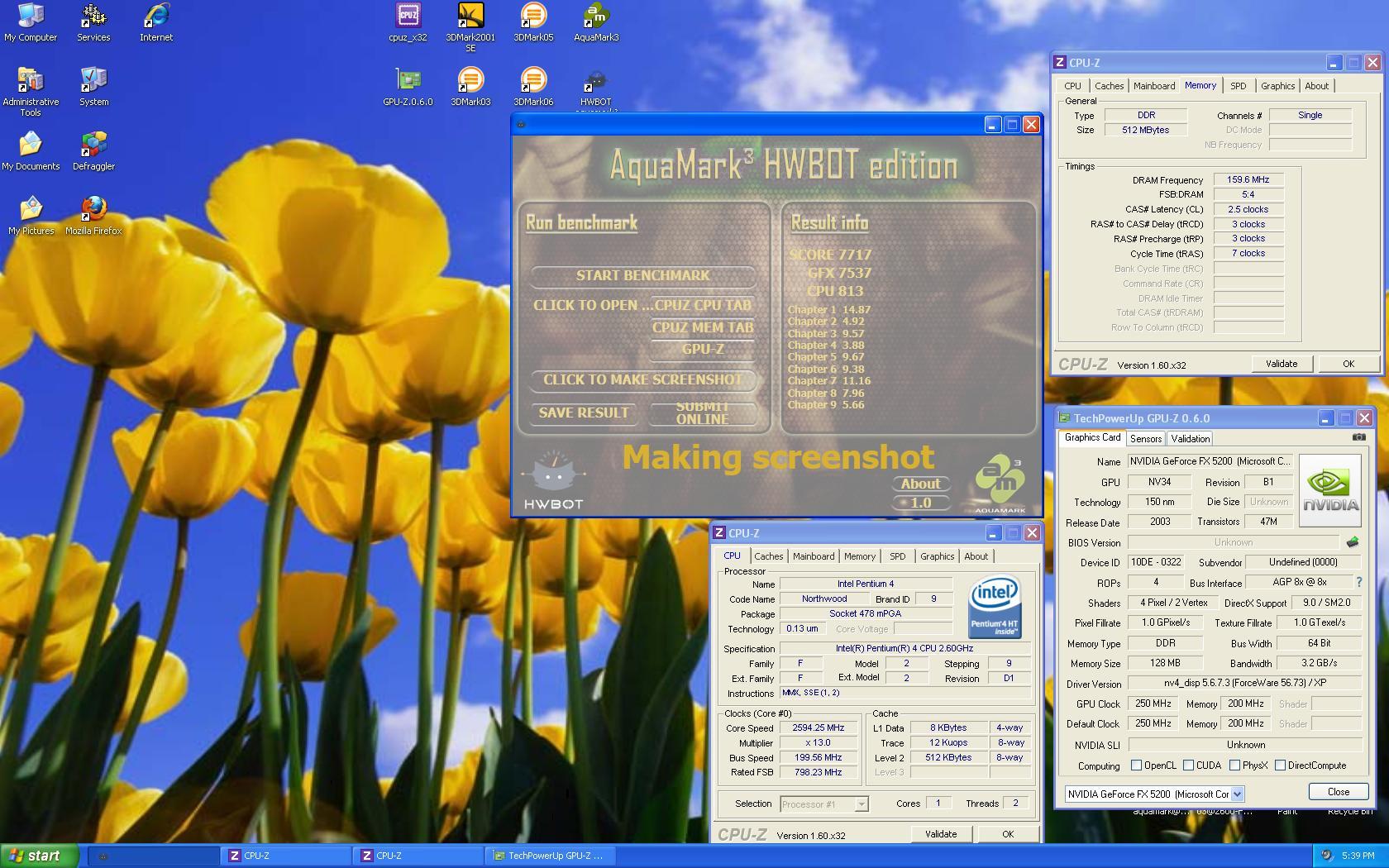
Task: Click Intel Pentium 4 HT logo
Action: [x=995, y=608]
